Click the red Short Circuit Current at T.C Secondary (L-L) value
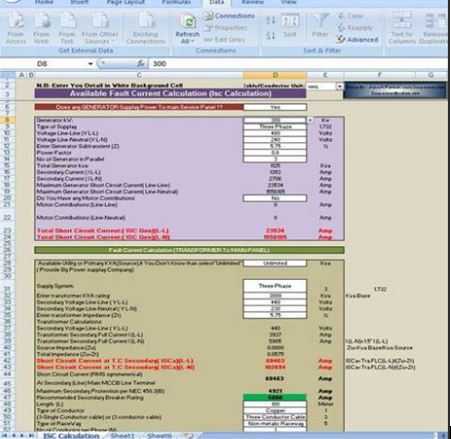 (275, 361)
